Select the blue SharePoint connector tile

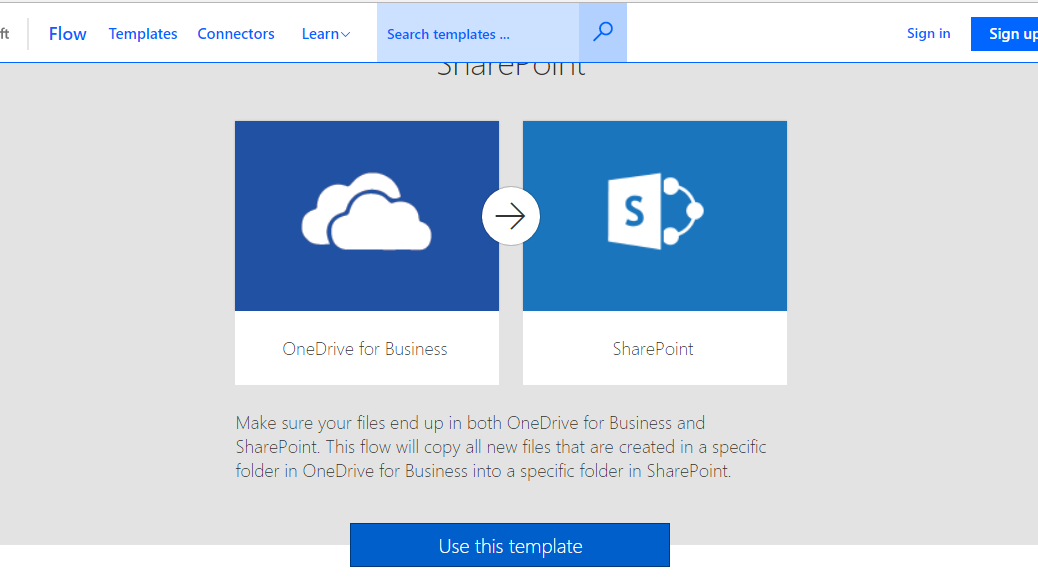pyautogui.click(x=654, y=215)
